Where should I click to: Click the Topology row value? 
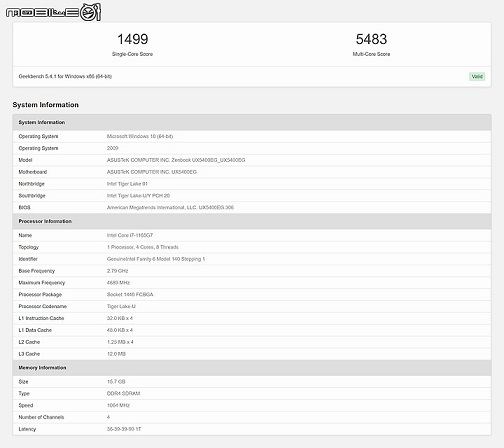(x=143, y=247)
